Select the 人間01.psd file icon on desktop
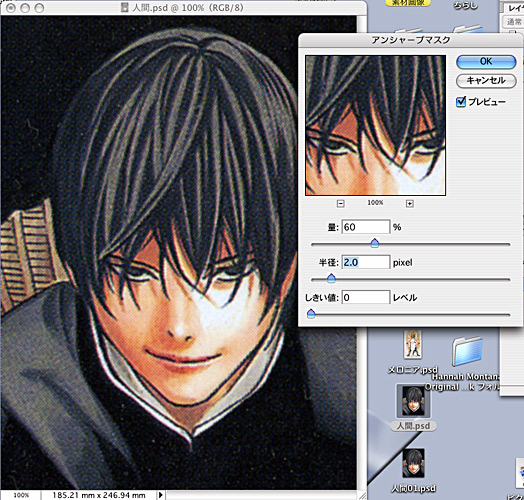524x500 pixels. [x=413, y=463]
